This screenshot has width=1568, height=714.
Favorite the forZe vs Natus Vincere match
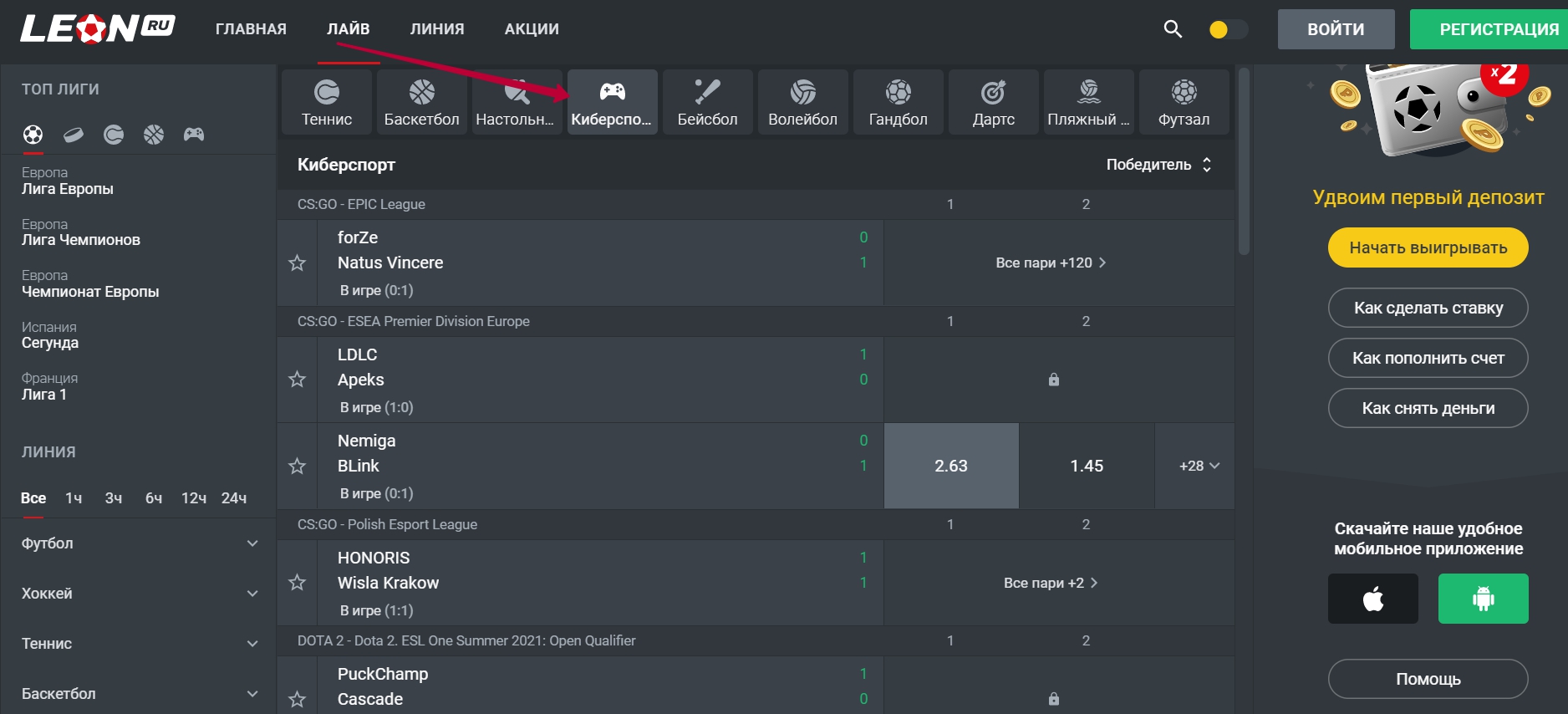click(x=297, y=263)
